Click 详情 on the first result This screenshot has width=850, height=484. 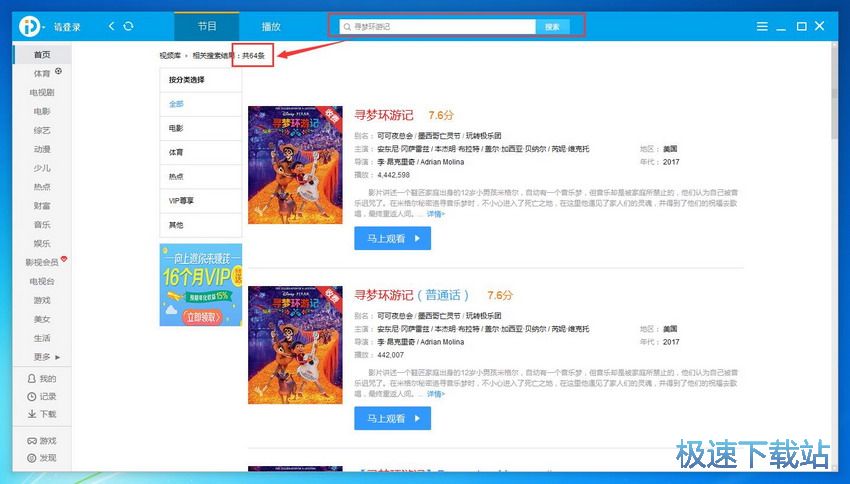point(435,214)
